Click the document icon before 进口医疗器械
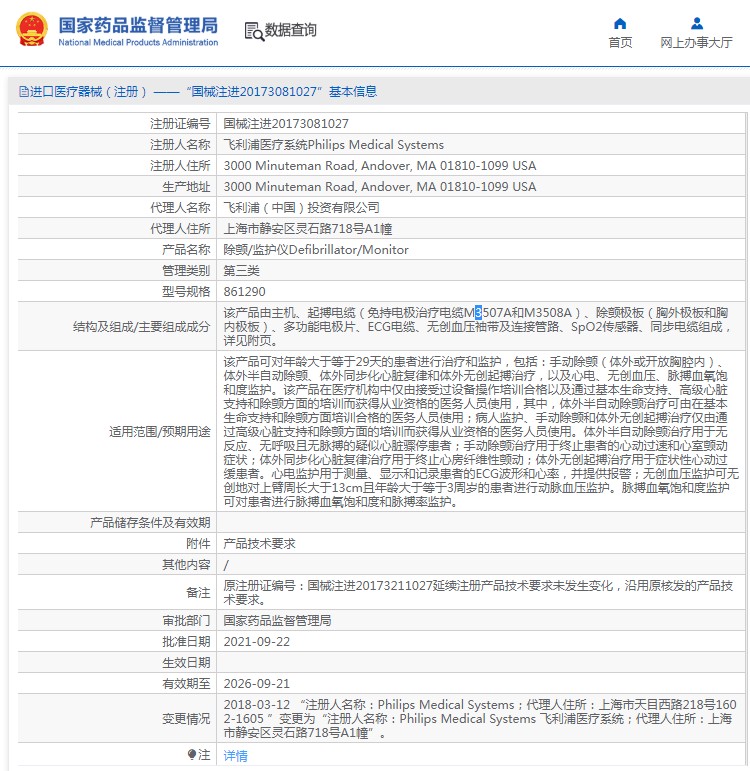The height and width of the screenshot is (771, 750). click(x=24, y=91)
